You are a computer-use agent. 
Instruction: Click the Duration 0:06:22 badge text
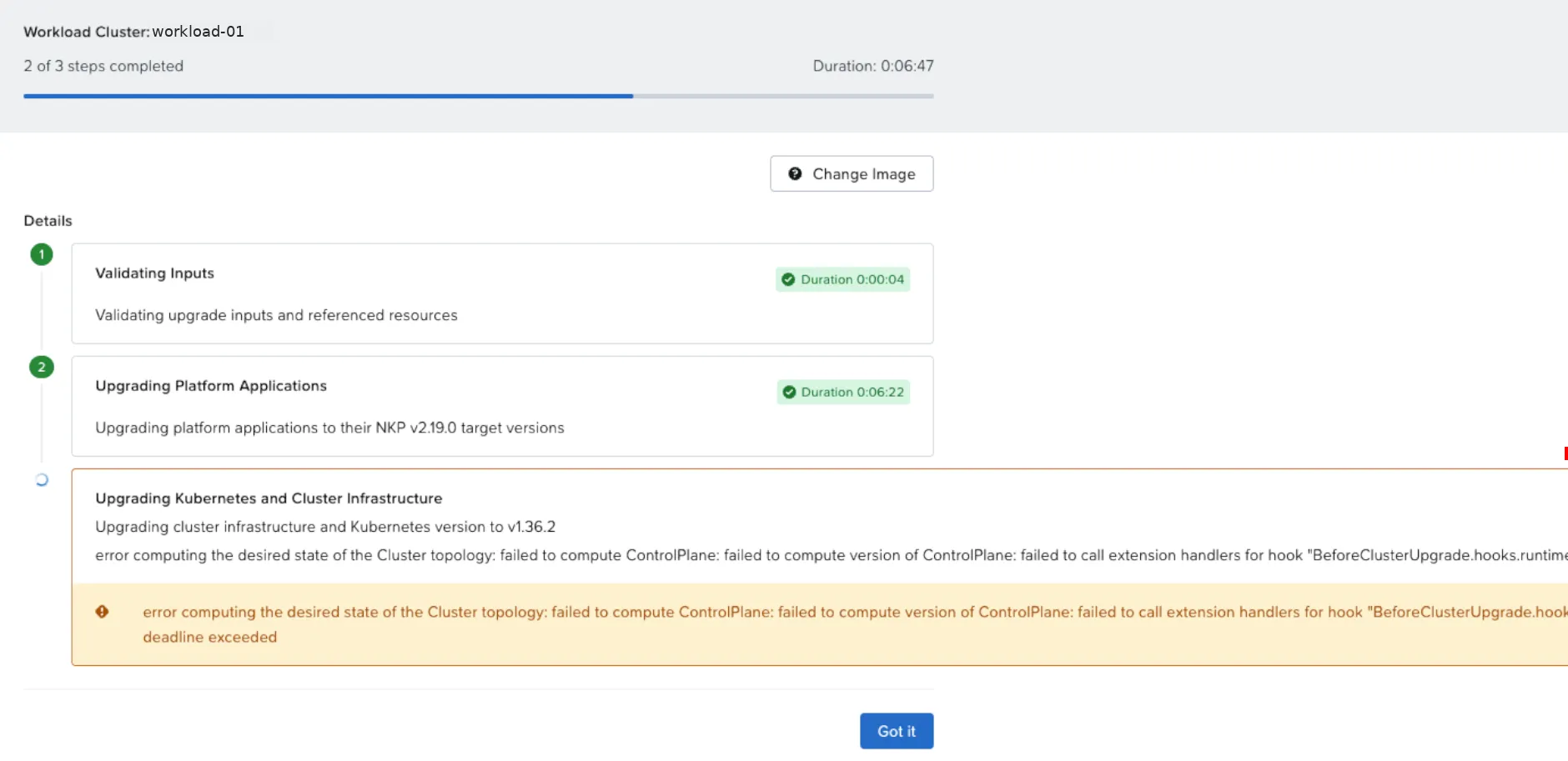click(x=852, y=392)
